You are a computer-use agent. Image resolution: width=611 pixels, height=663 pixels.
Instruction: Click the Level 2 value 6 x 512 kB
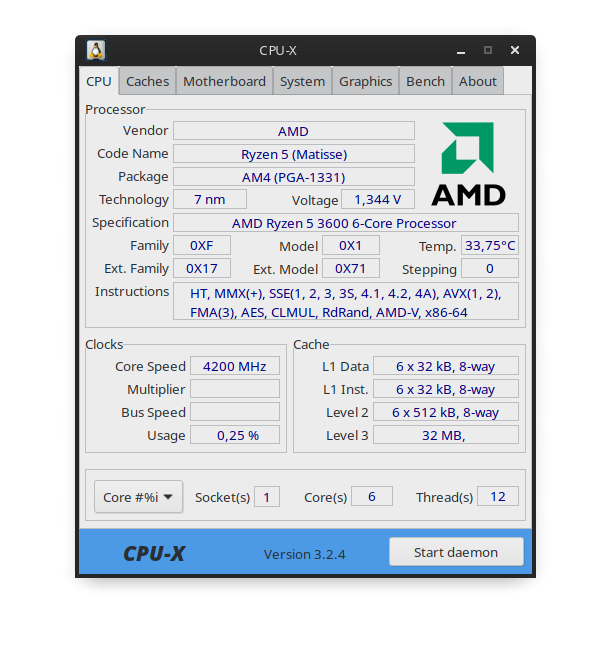(446, 412)
